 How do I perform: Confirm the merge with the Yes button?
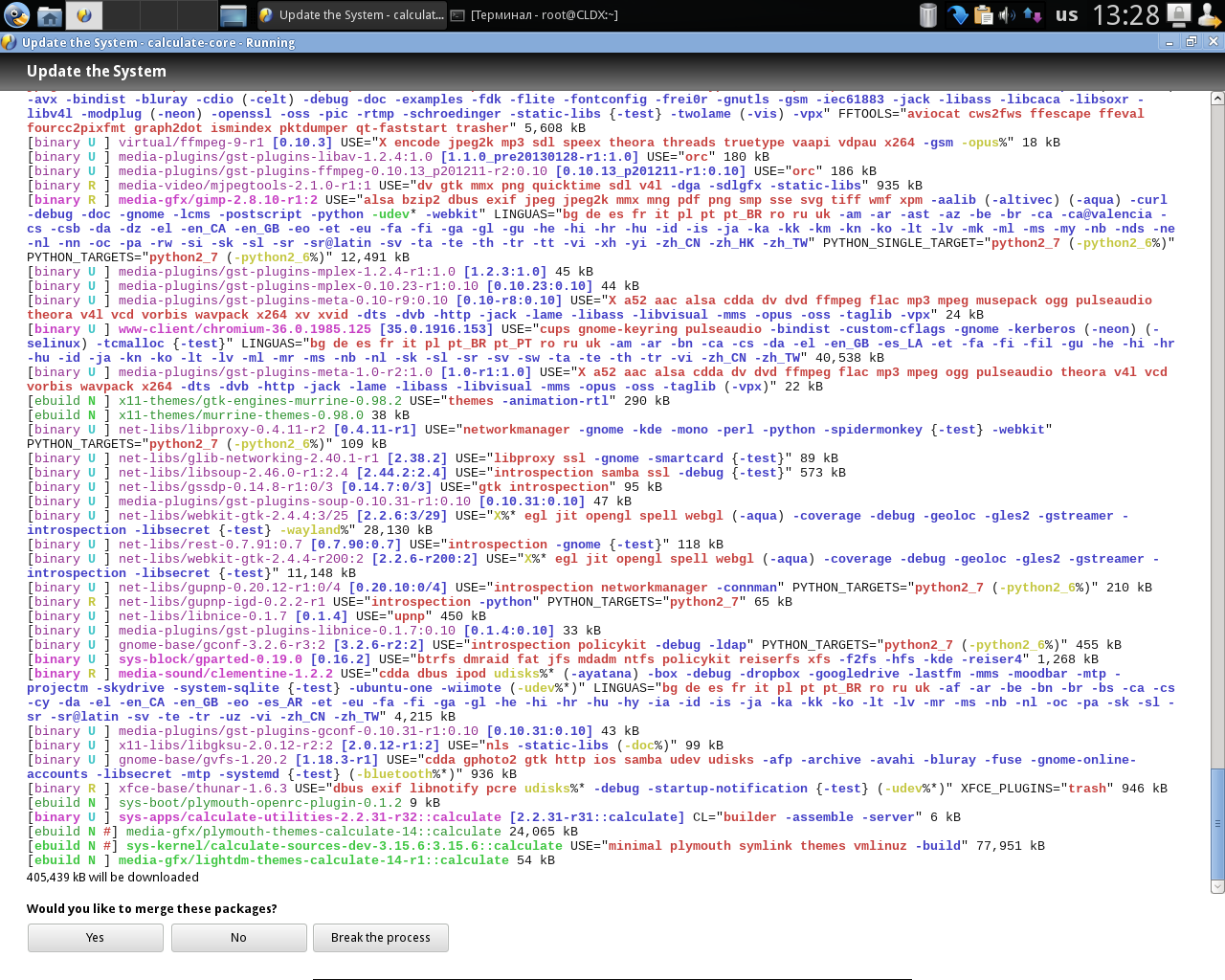coord(95,938)
